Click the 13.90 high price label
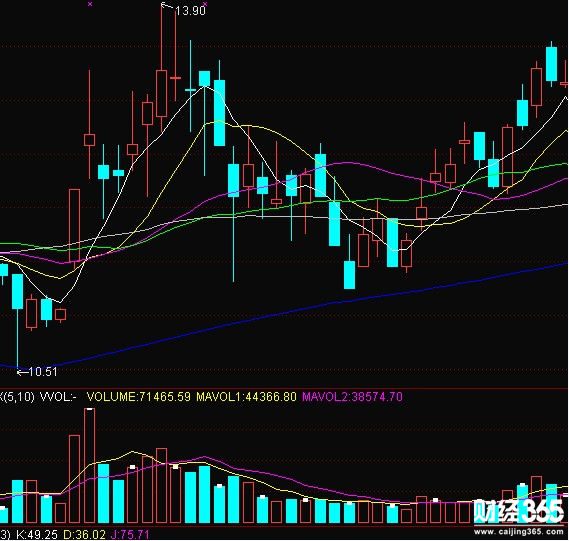 [x=191, y=11]
